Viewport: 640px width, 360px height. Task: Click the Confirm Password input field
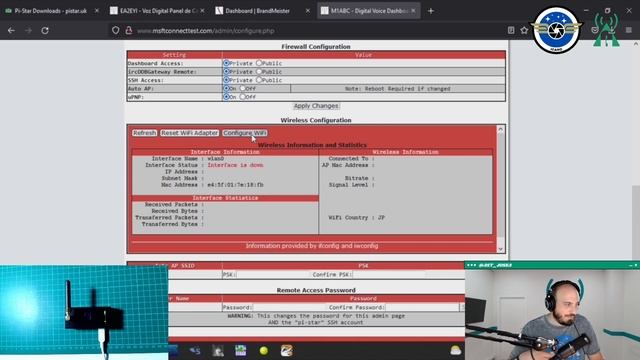pos(422,307)
